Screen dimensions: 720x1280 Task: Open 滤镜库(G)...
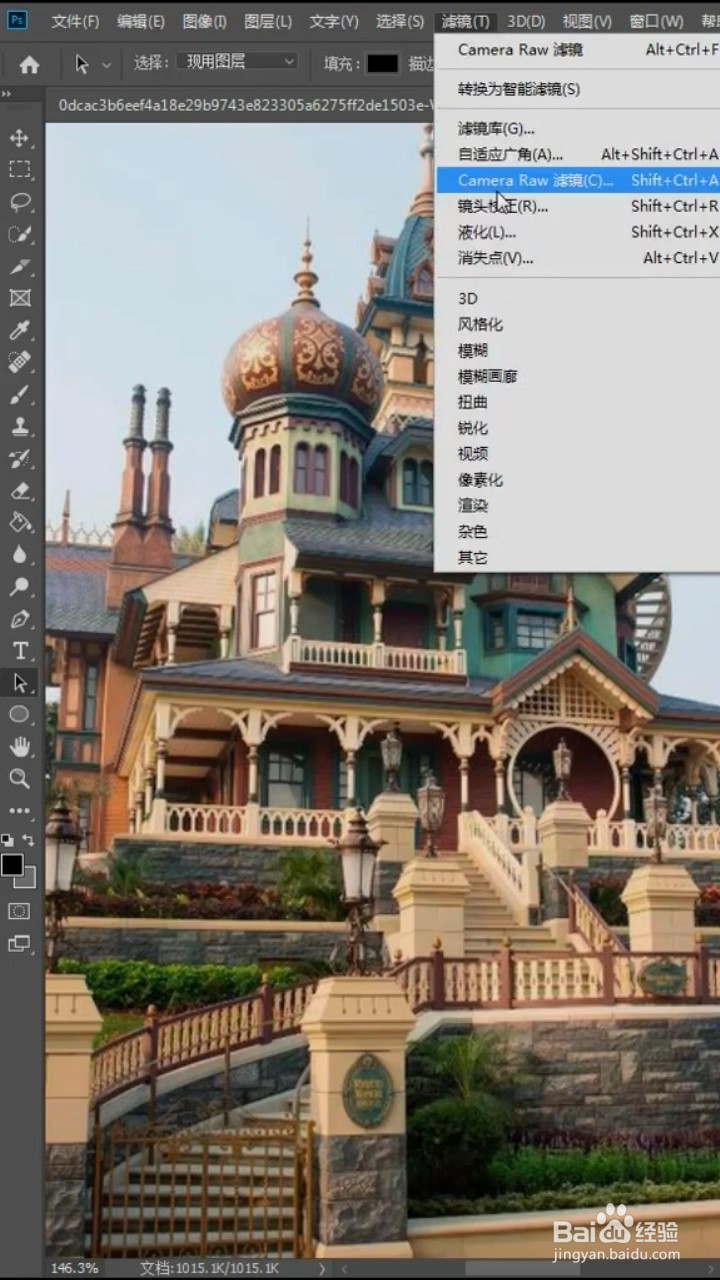coord(578,128)
